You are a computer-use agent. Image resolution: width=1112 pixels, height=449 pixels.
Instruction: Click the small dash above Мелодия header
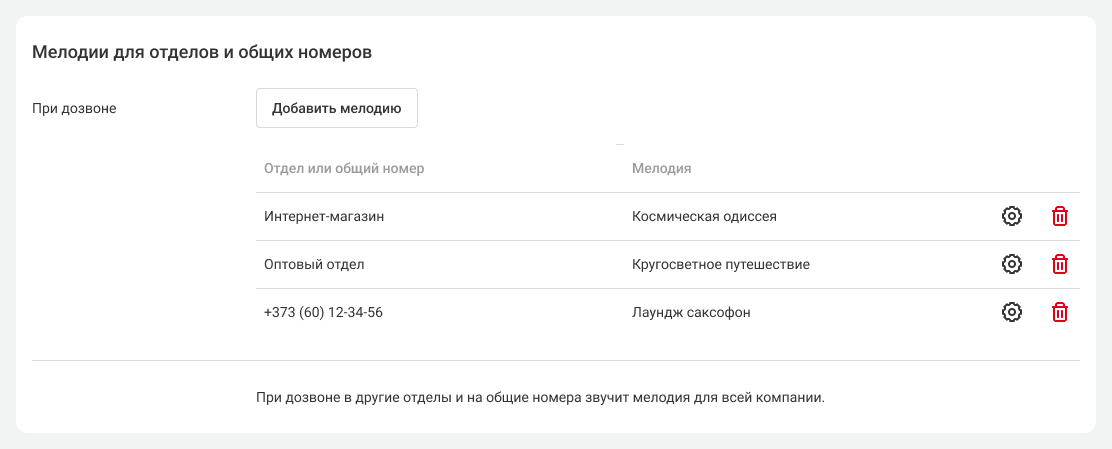(x=620, y=145)
